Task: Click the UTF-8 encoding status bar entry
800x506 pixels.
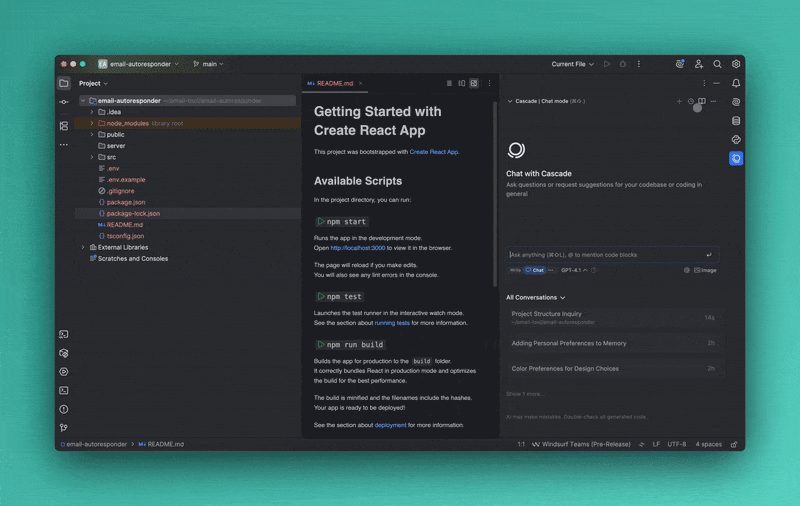Action: pyautogui.click(x=677, y=444)
